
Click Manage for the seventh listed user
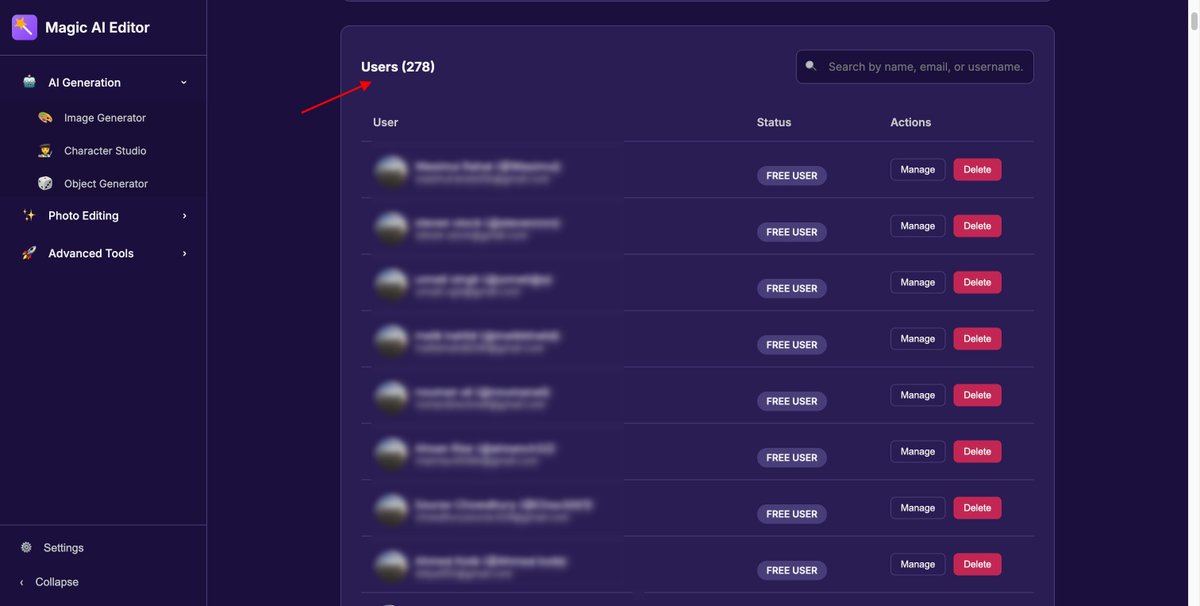click(x=918, y=508)
